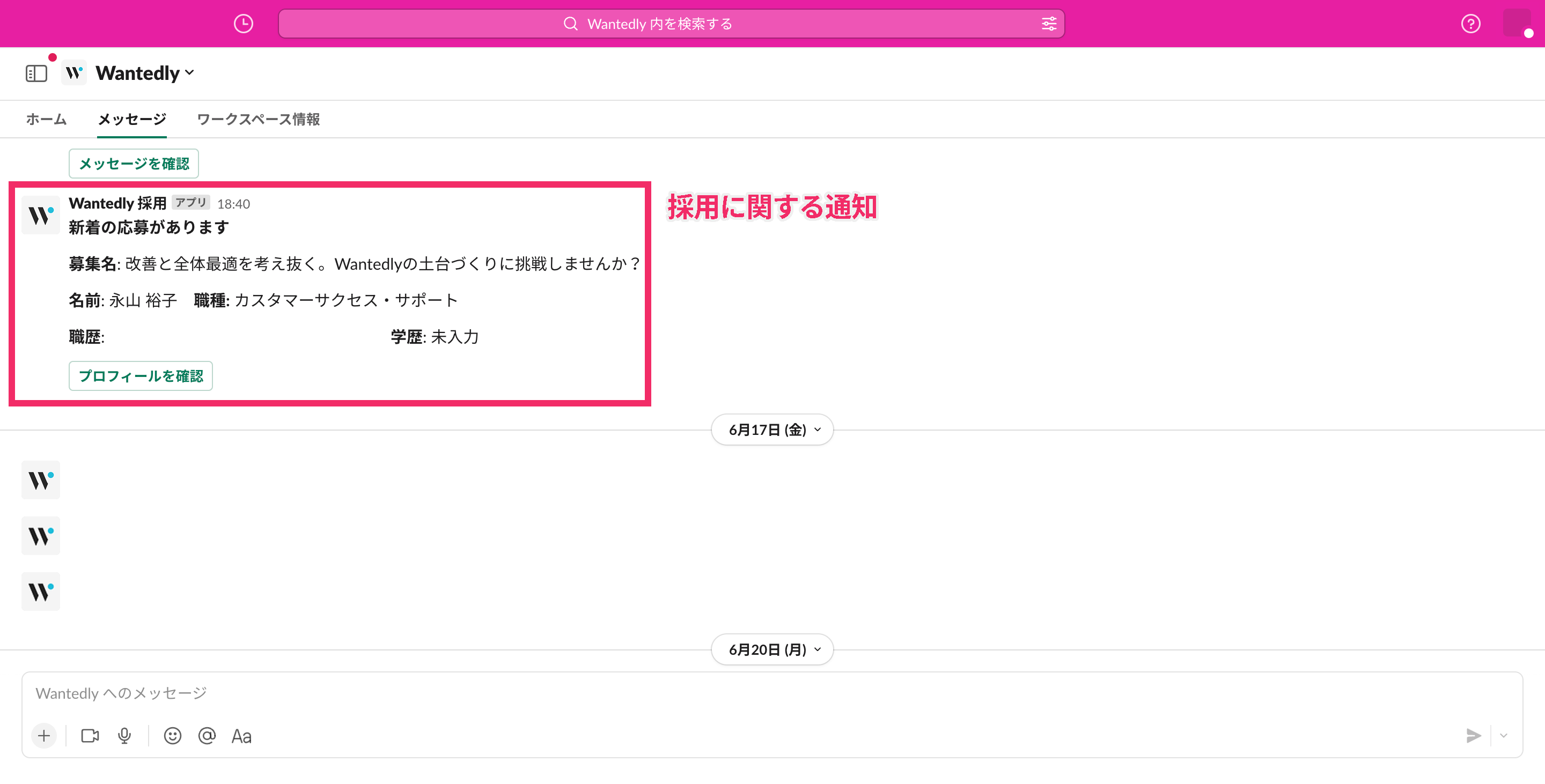Screen dimensions: 1545x784
Task: Click Wantedly 採用 message avatar
Action: click(41, 215)
